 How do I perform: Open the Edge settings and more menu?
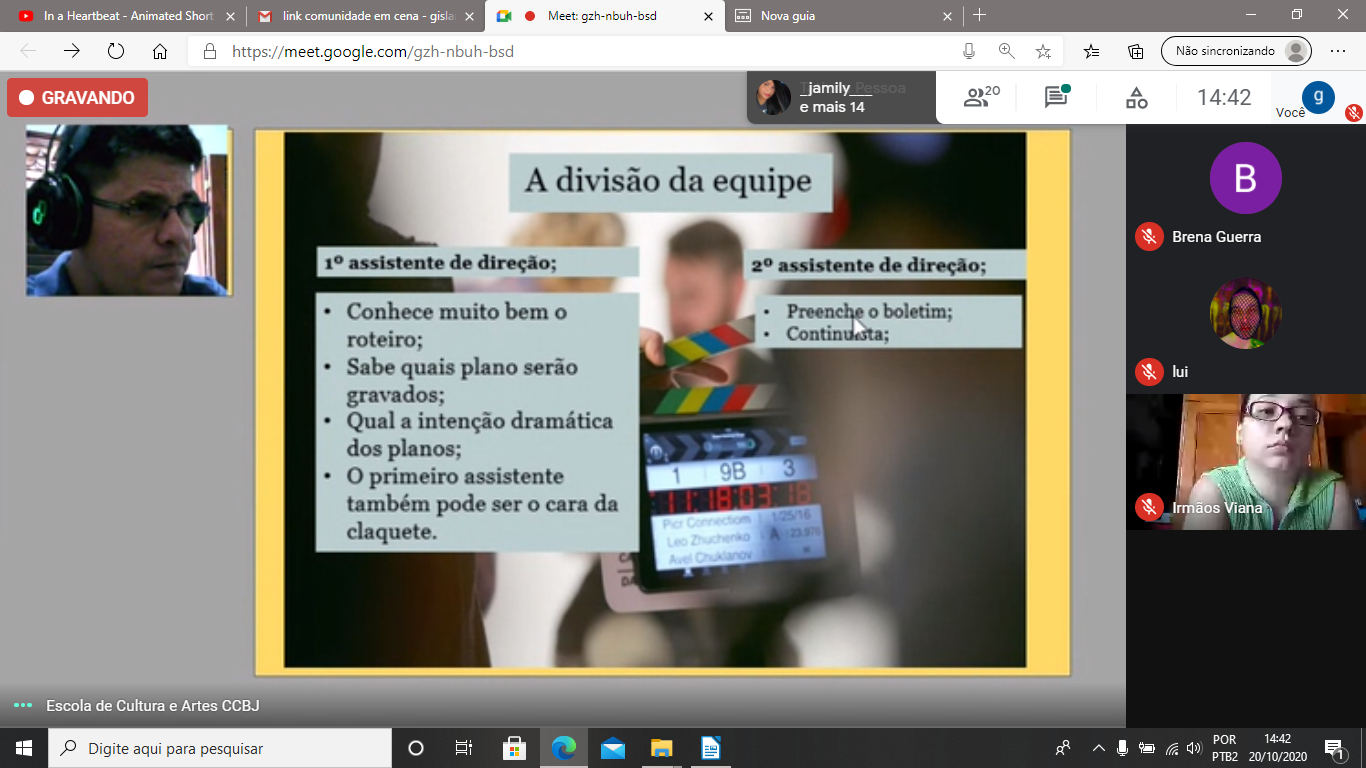1338,51
